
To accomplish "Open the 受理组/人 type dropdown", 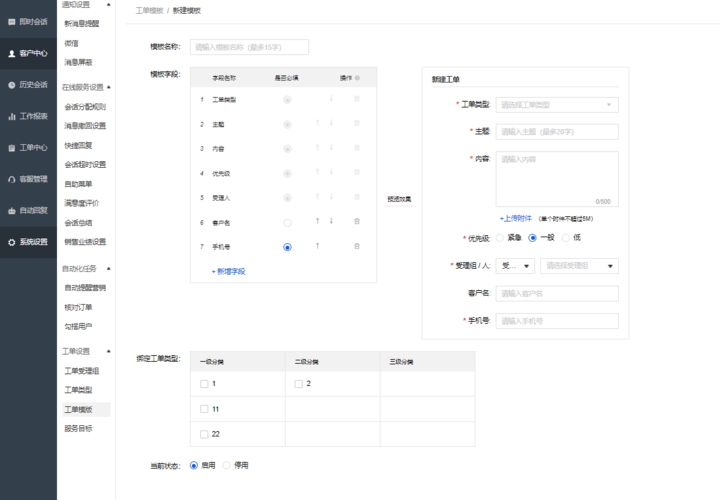I will (x=515, y=266).
